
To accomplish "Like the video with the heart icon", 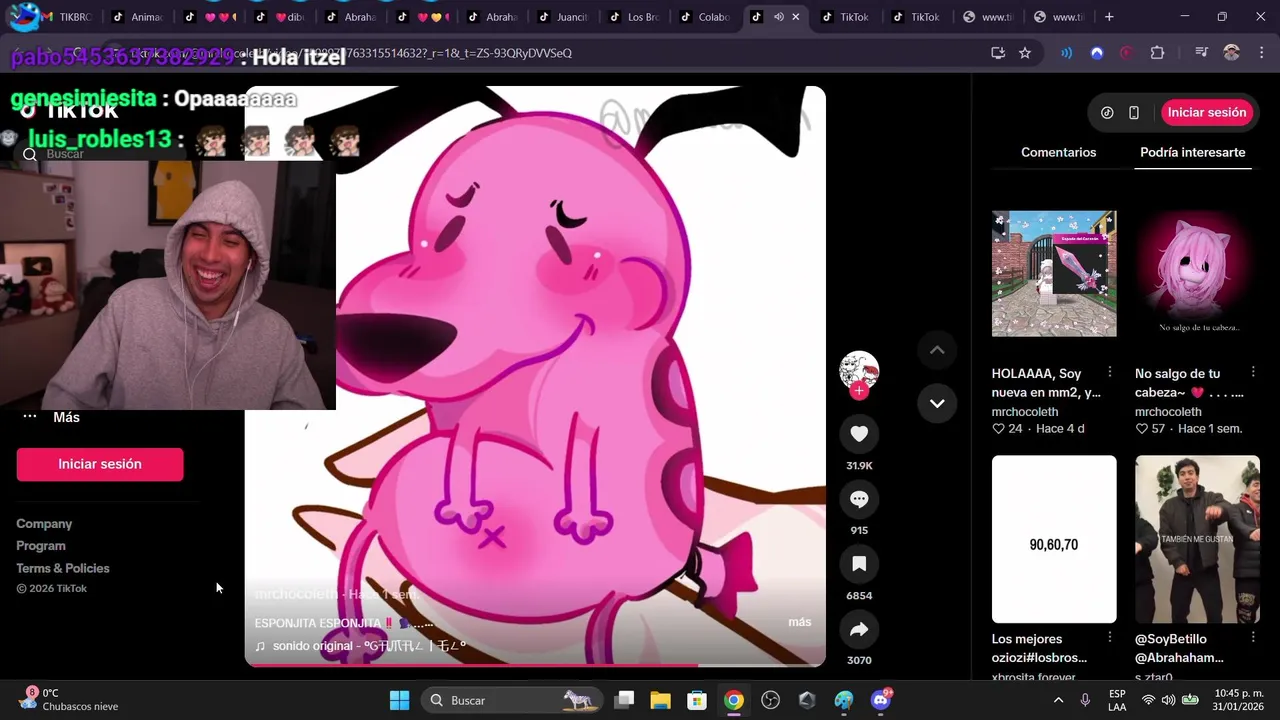I will click(x=859, y=434).
